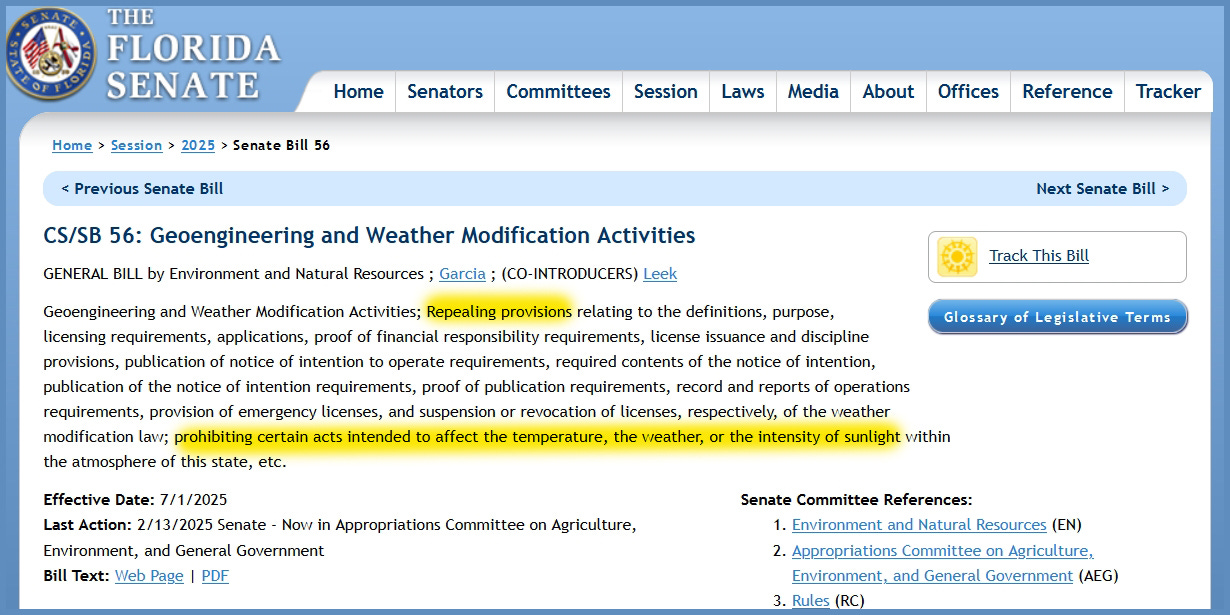Open the Senators navigation tab

pyautogui.click(x=445, y=91)
